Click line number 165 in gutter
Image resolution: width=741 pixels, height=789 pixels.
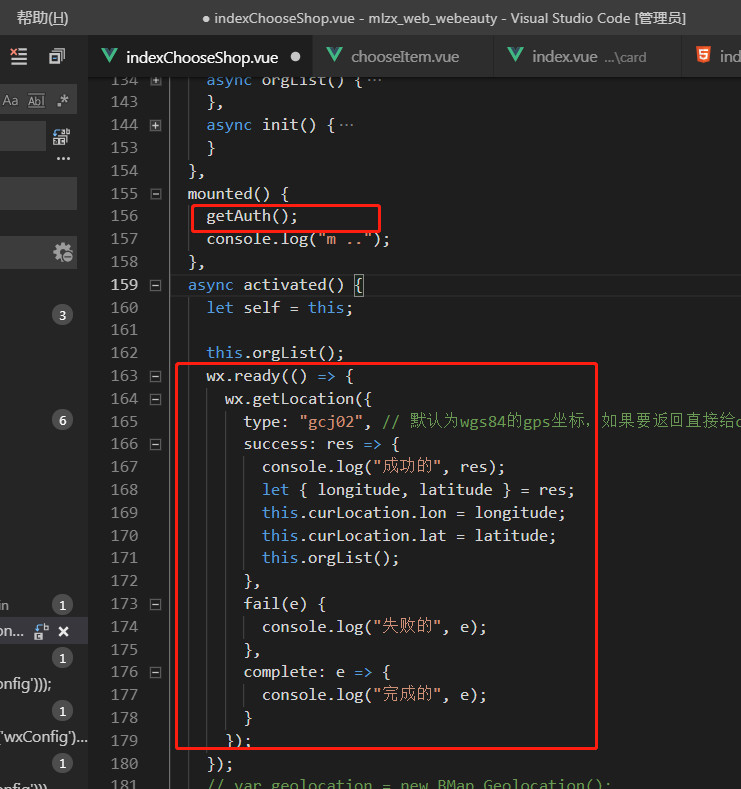coord(124,422)
